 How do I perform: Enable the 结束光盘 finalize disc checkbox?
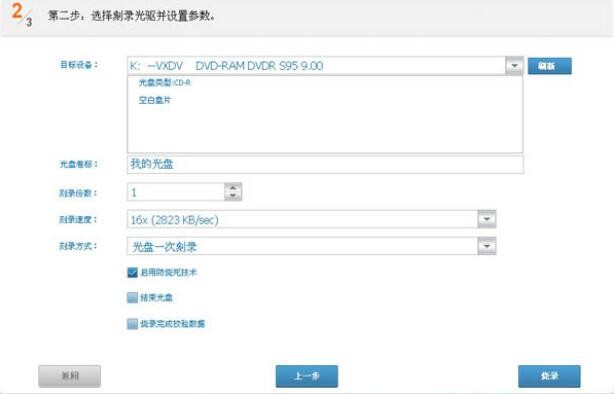(x=132, y=298)
